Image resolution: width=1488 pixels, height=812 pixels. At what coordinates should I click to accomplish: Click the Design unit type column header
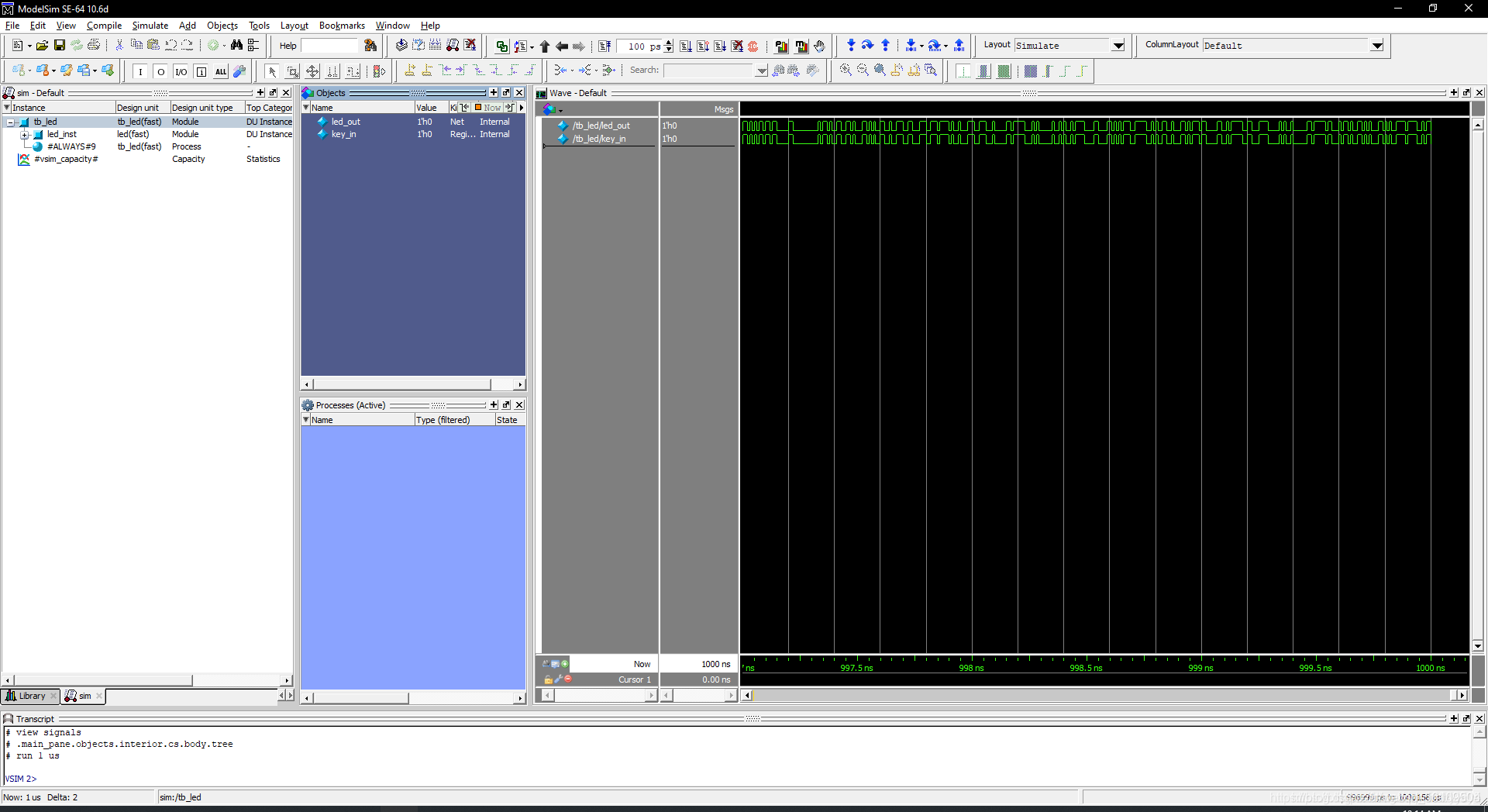click(x=207, y=108)
